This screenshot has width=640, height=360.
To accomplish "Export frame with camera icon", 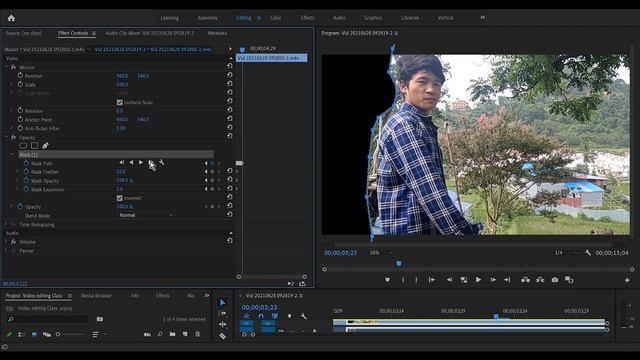I will 555,280.
